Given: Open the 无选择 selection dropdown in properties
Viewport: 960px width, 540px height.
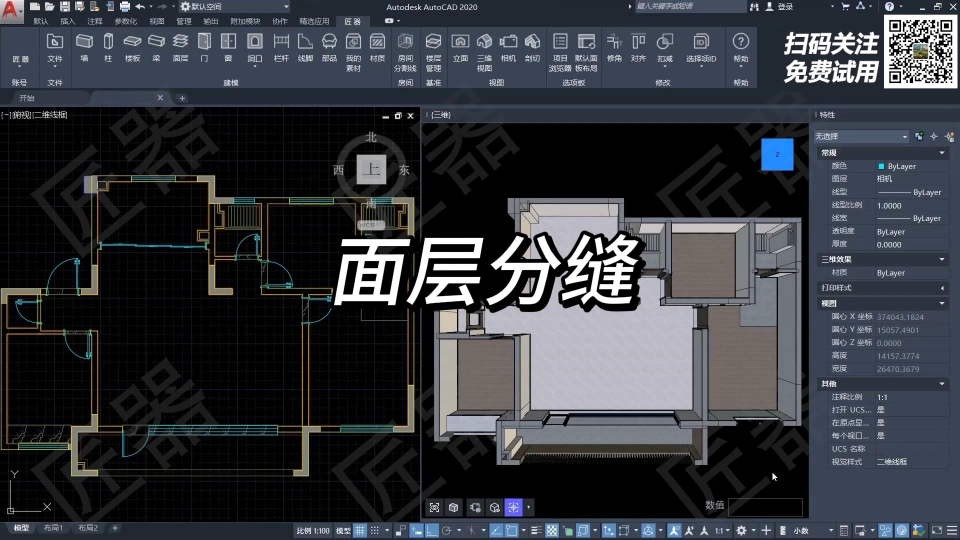Looking at the screenshot, I should [x=861, y=137].
